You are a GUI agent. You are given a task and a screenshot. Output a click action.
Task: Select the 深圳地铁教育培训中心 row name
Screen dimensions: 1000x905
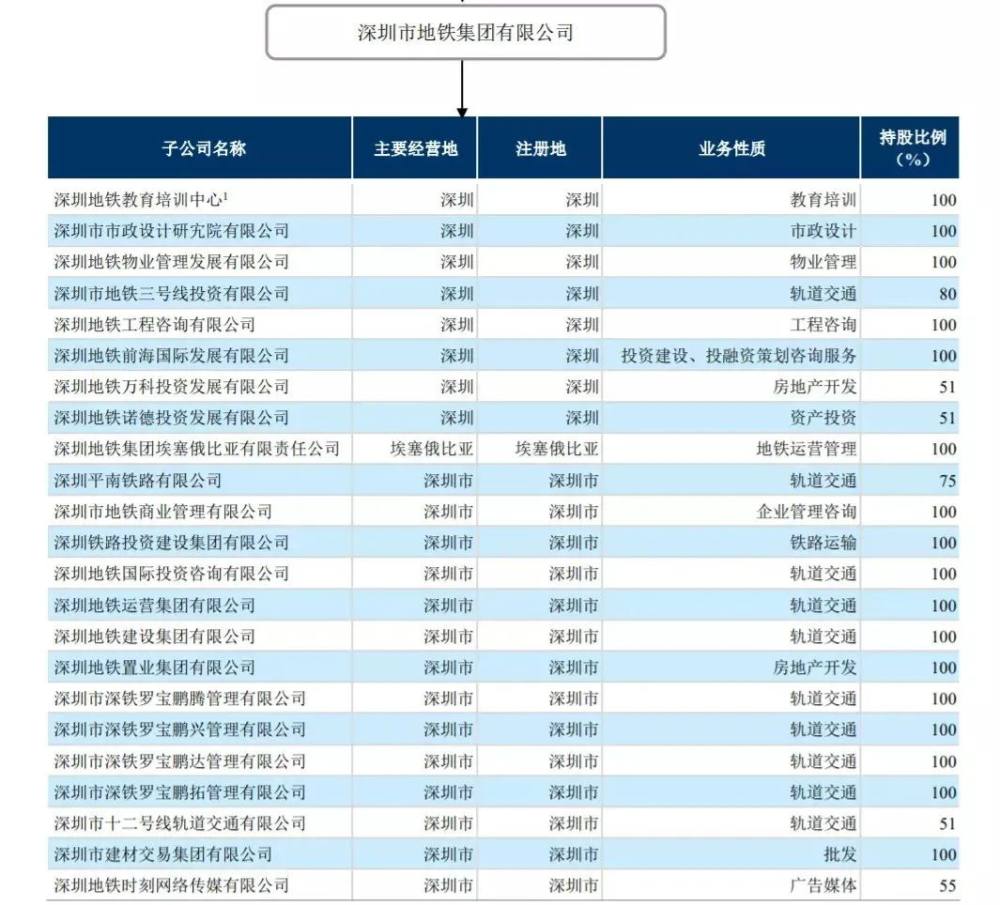click(141, 200)
